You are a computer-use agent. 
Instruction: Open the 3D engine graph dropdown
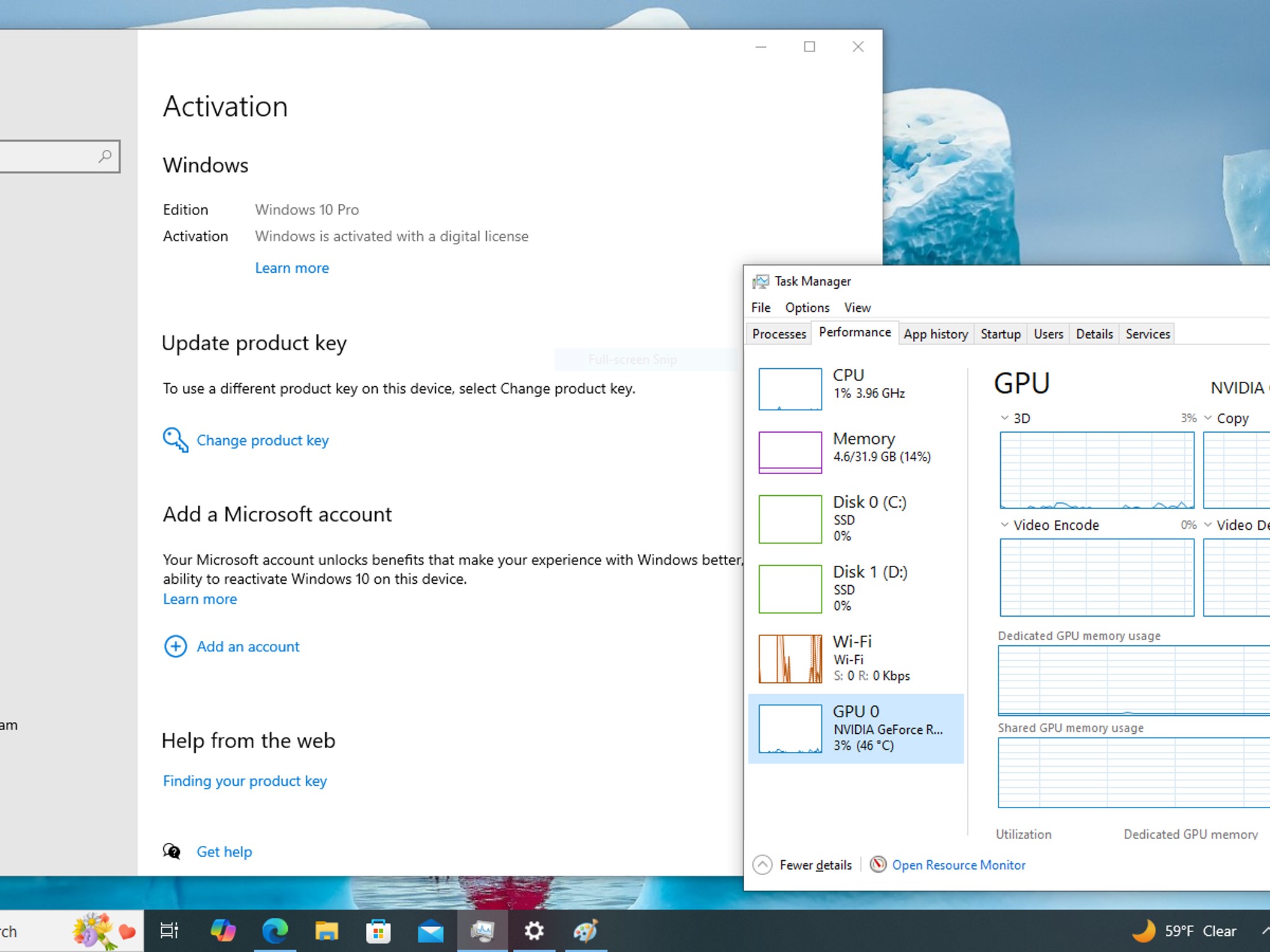pos(1005,418)
